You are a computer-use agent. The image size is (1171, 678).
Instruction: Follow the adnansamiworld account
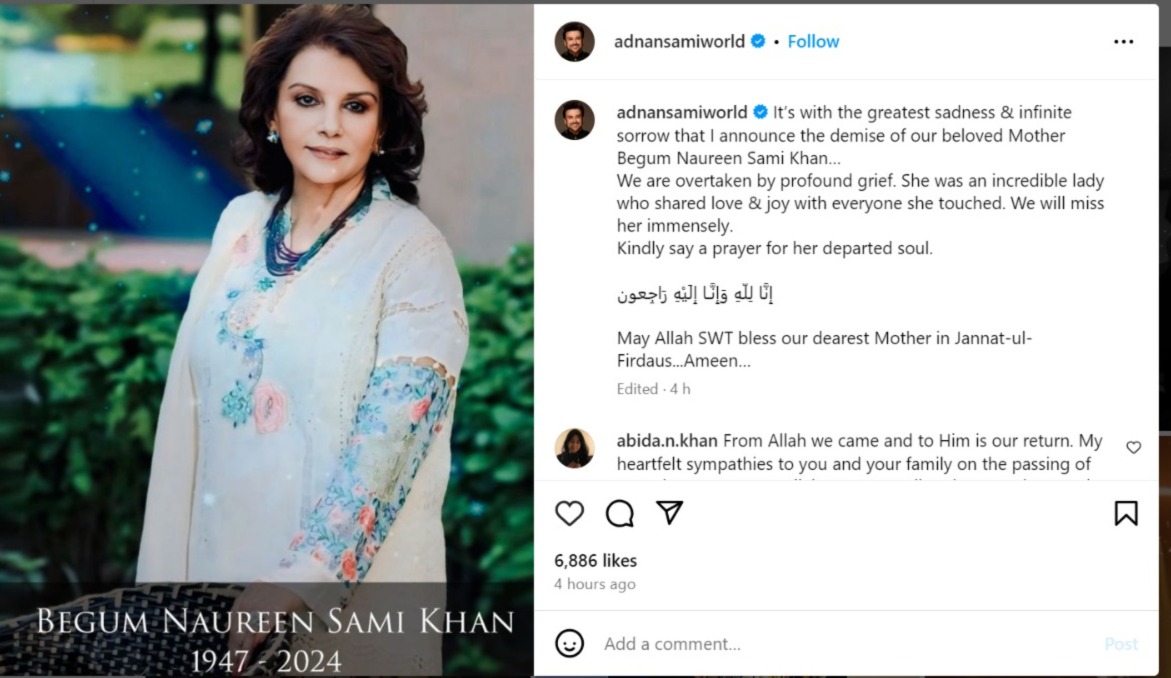[x=813, y=42]
